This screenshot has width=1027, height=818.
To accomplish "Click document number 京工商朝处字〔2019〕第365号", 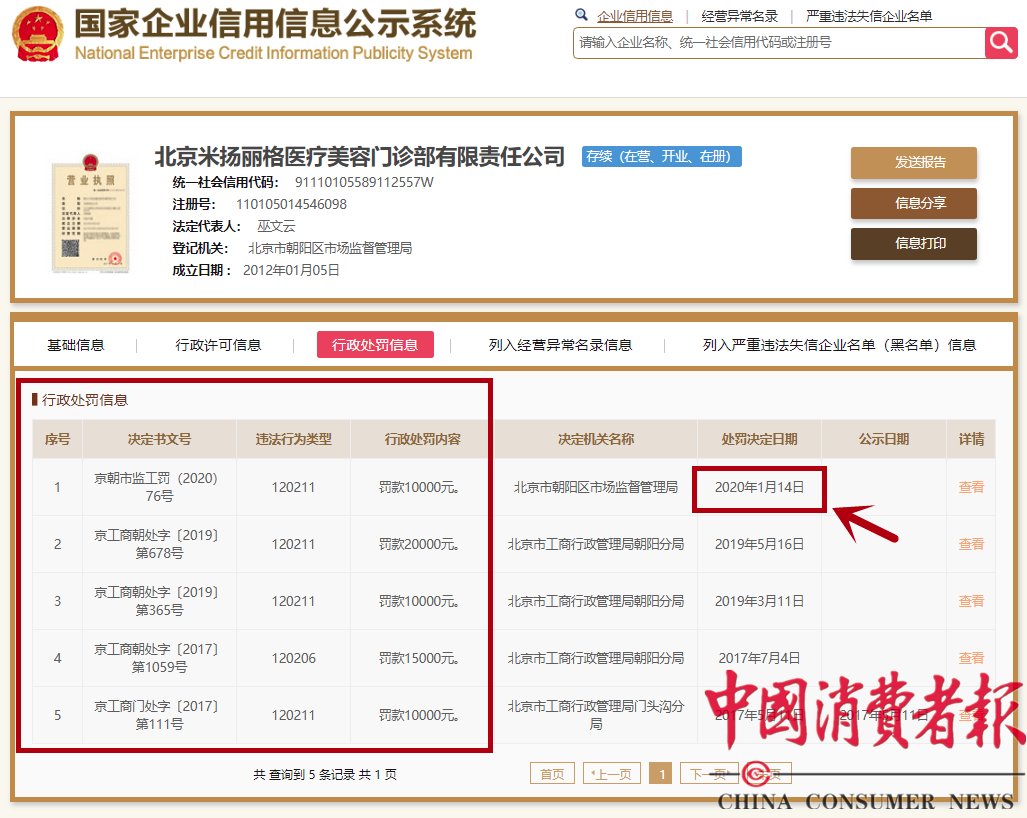I will 159,601.
